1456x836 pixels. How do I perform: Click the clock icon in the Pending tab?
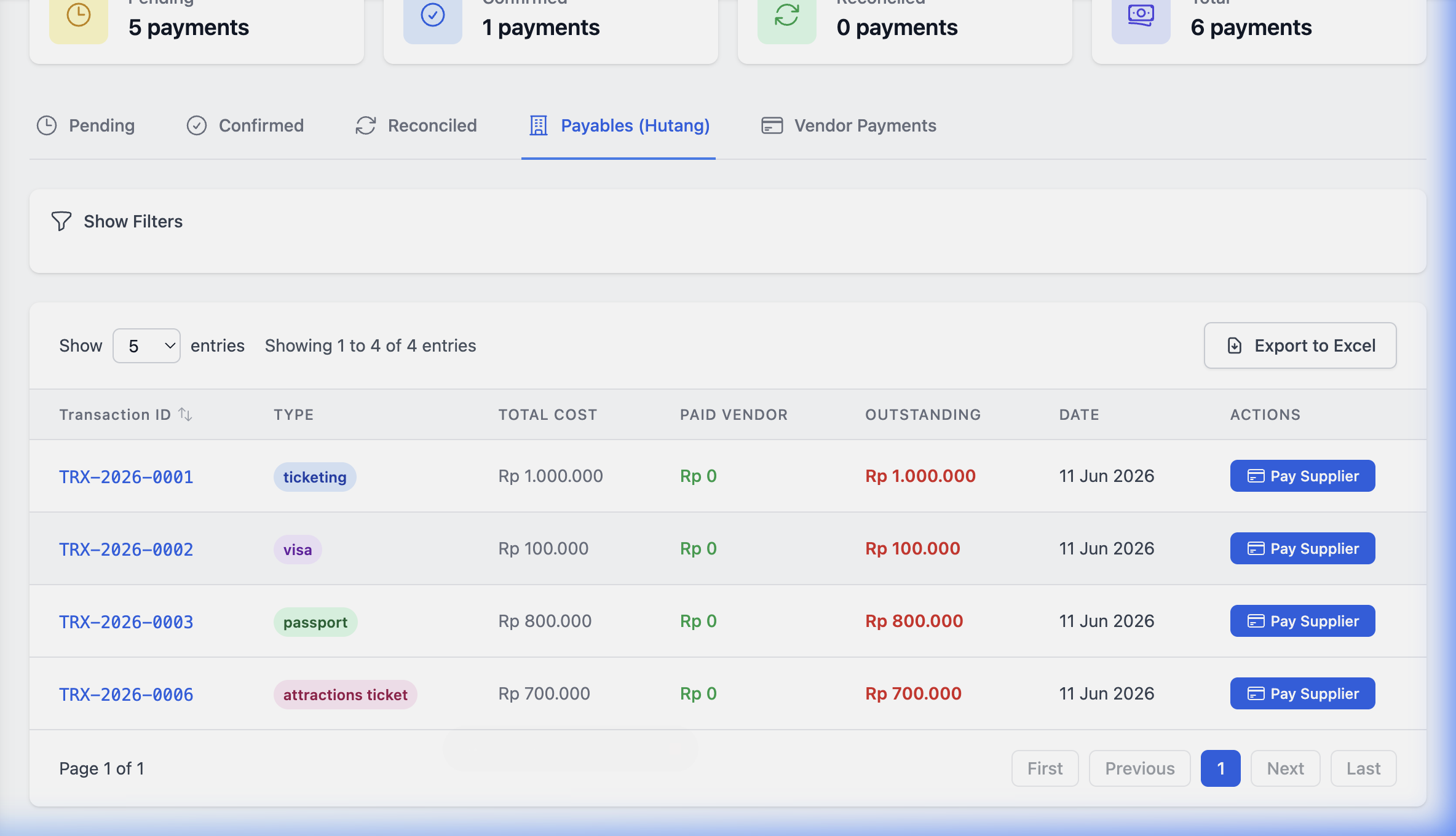pyautogui.click(x=47, y=125)
